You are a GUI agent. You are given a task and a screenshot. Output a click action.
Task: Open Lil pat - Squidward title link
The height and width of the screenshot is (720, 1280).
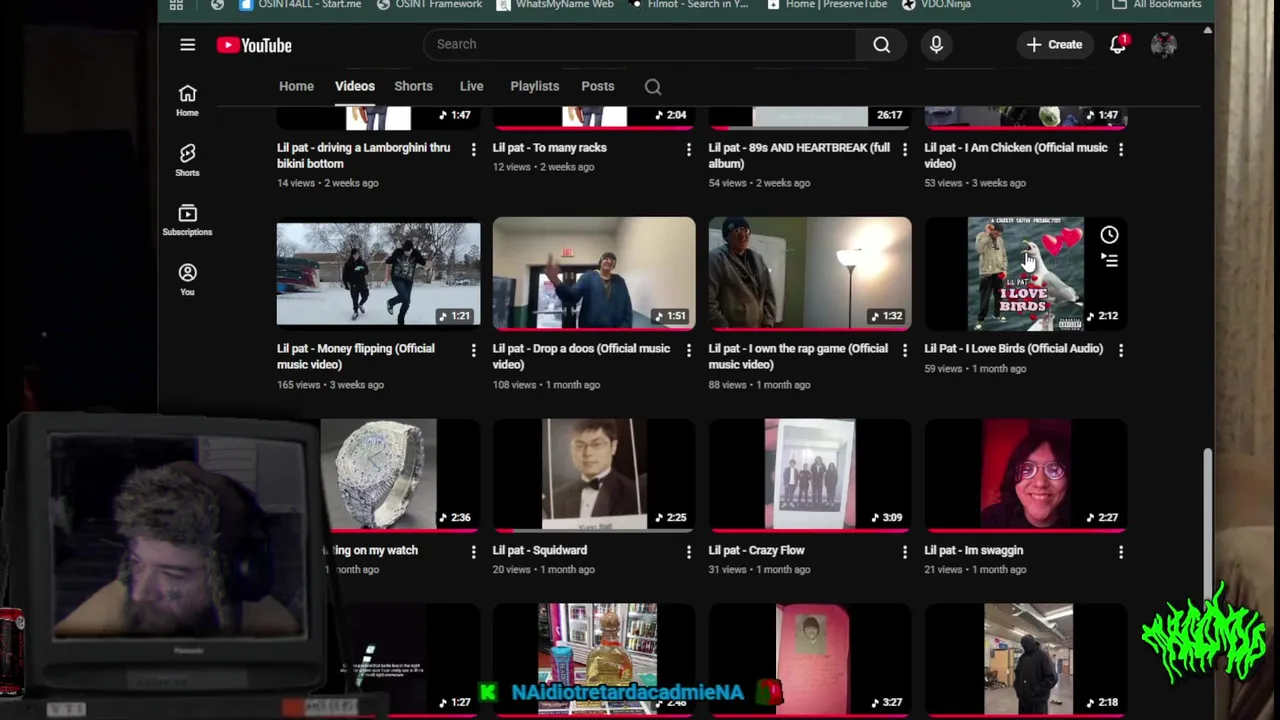pos(540,550)
